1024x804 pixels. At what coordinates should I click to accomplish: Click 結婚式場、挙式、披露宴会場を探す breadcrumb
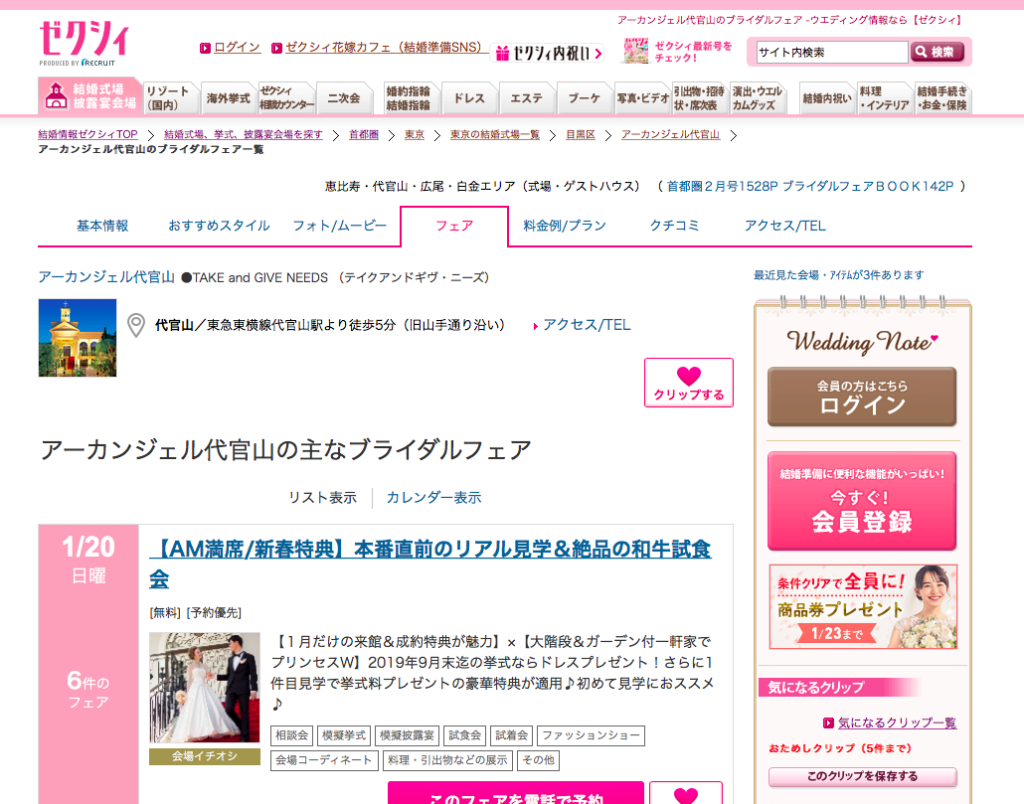(243, 135)
